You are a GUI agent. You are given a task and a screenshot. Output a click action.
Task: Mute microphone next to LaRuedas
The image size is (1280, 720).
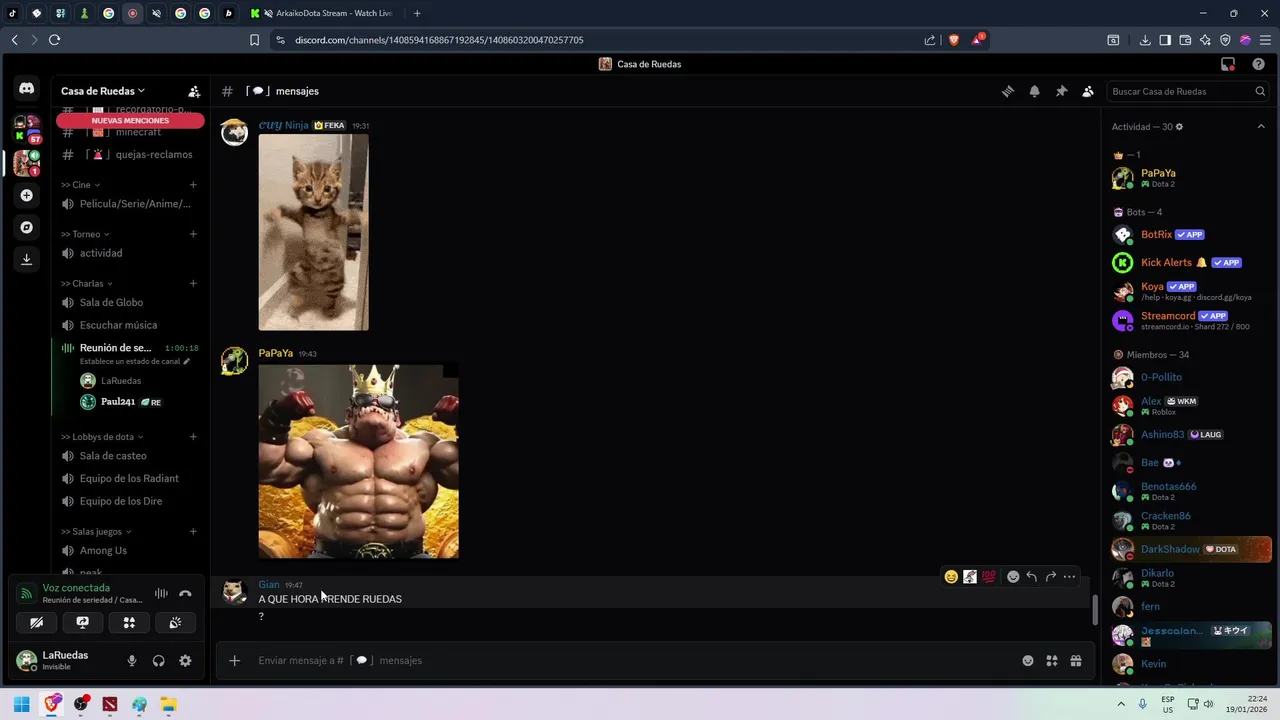click(x=131, y=660)
